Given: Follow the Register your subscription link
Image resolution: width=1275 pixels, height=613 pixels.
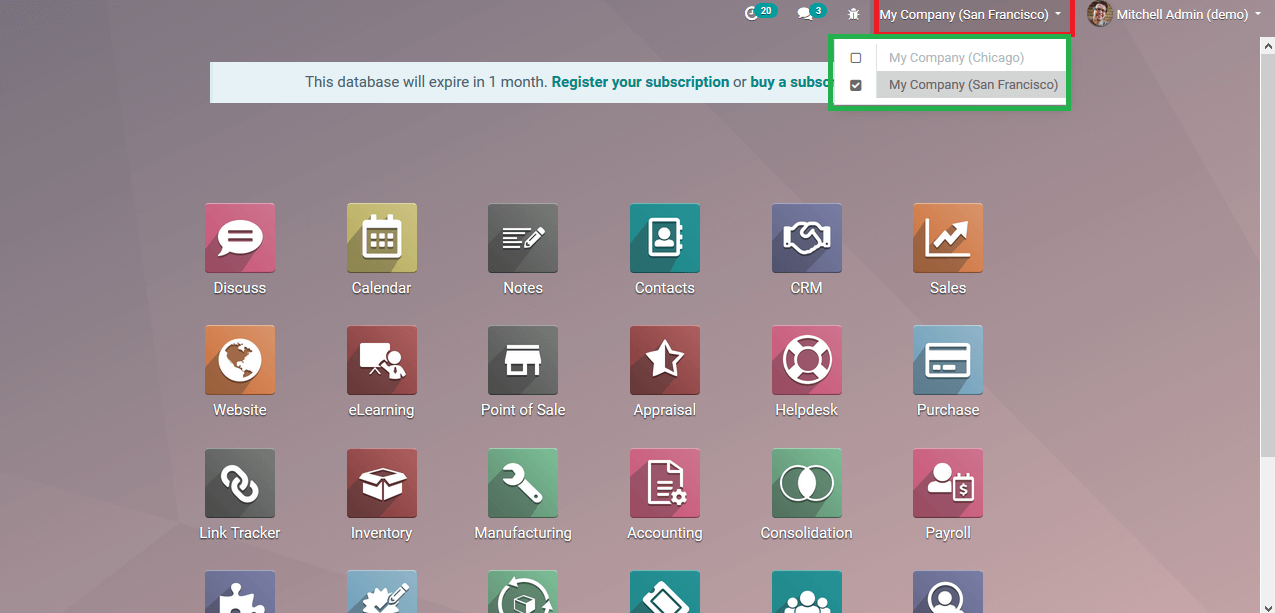Looking at the screenshot, I should click(x=640, y=82).
